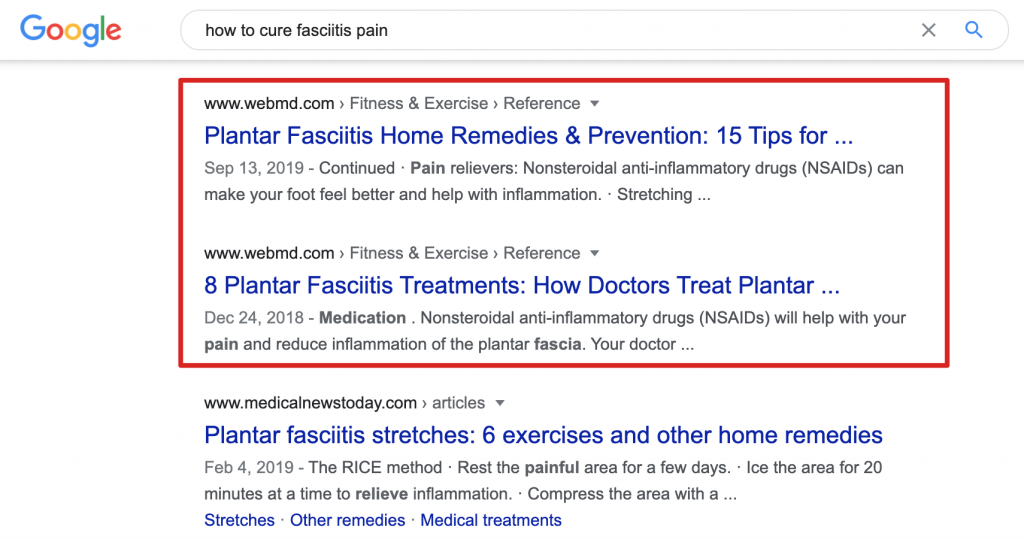The width and height of the screenshot is (1024, 539).
Task: Open "Plantar fasciitis stretches: 6 exercises" result
Action: coord(543,435)
